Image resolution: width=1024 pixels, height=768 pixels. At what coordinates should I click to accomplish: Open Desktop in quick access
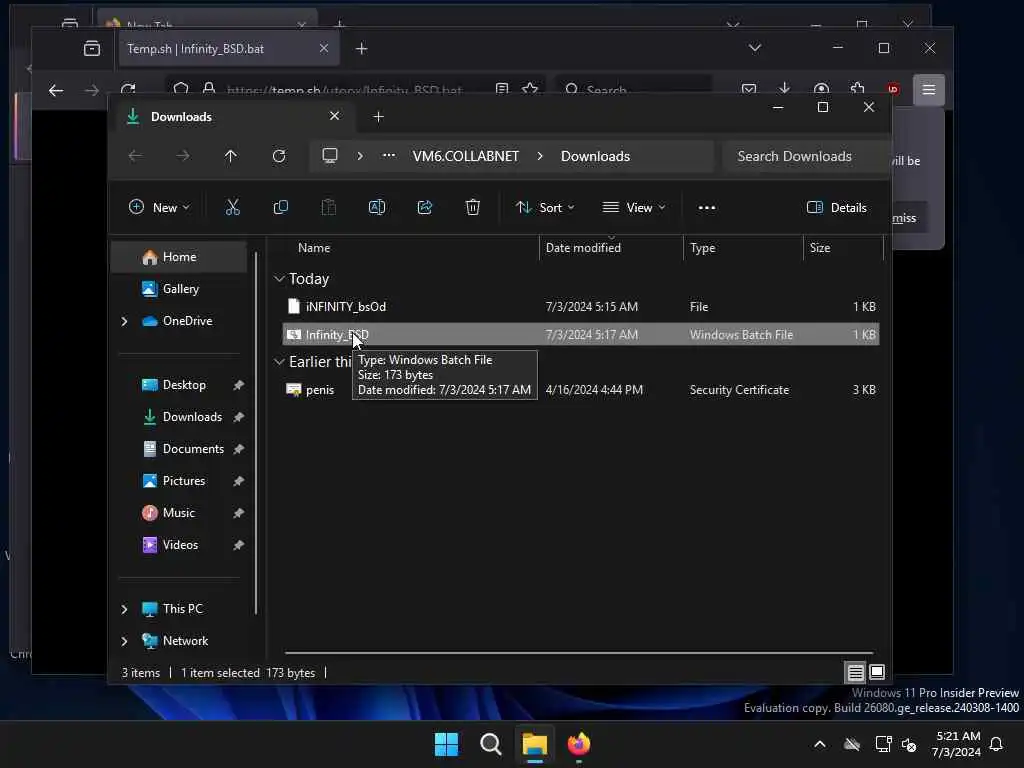(x=184, y=385)
